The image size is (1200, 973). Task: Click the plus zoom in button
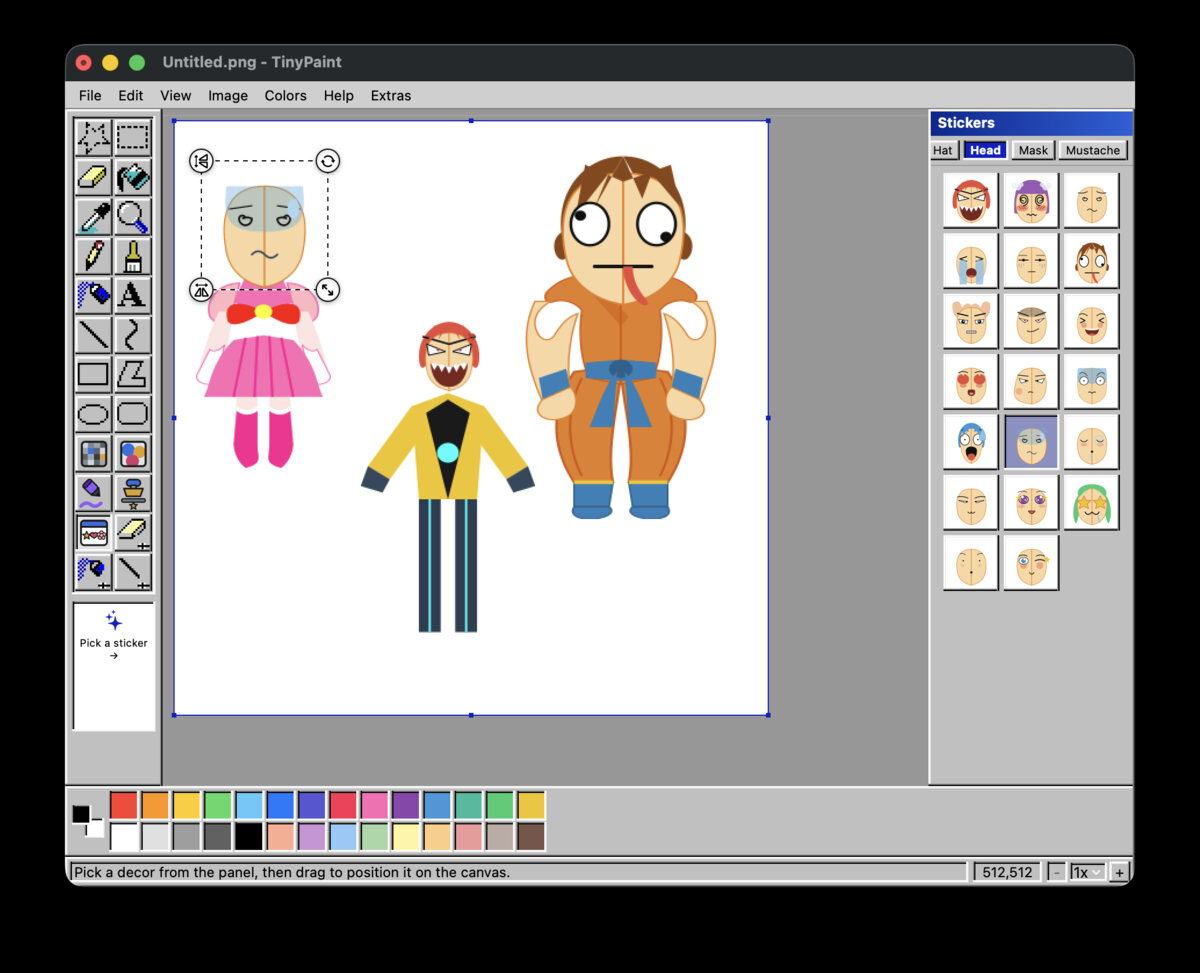point(1119,872)
